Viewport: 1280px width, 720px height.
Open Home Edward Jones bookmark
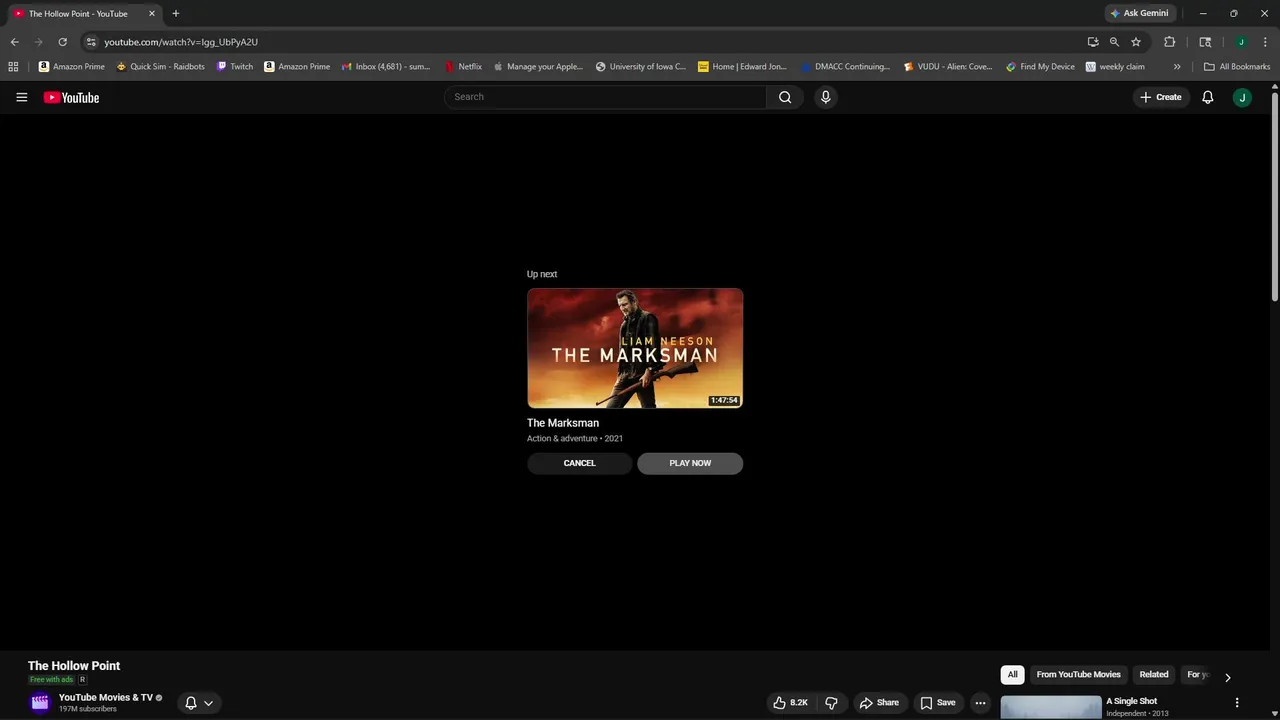743,67
